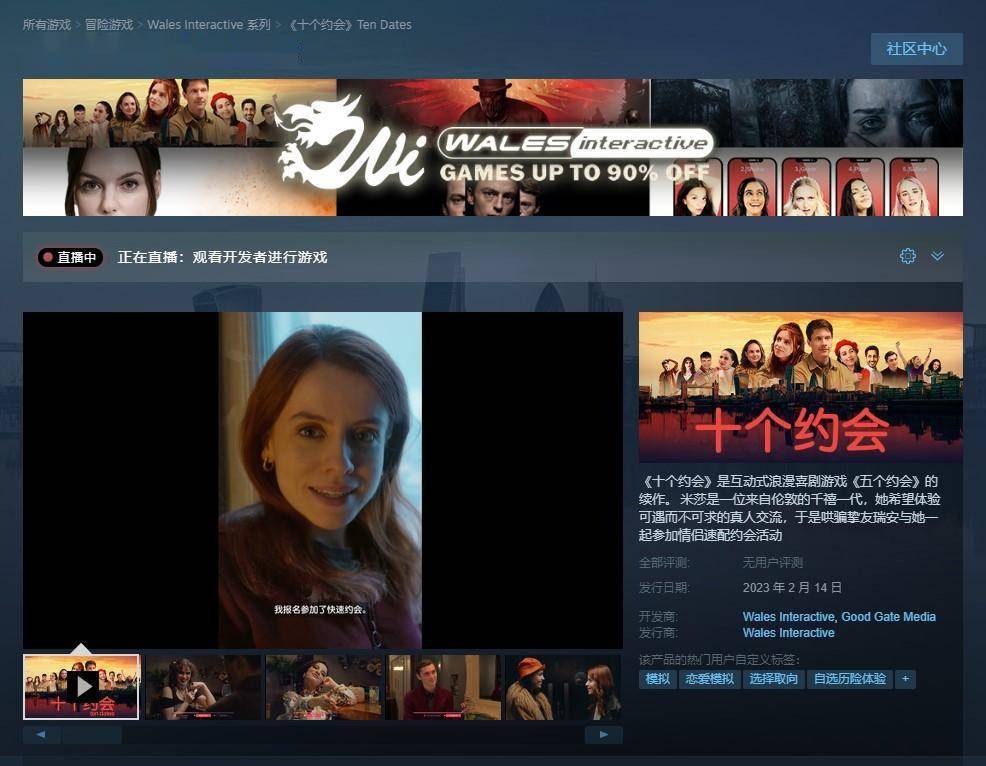Screen dimensions: 986x766
Task: Click the 正在直播：观看开发者进行游戏 broadcast title
Action: [x=222, y=257]
